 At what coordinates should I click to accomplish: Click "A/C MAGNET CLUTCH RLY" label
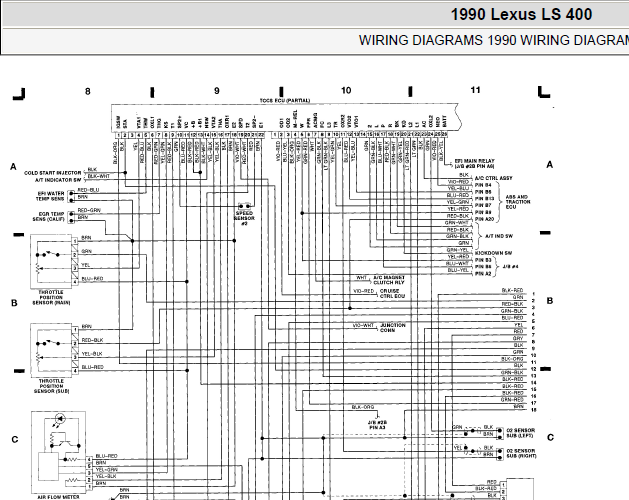coord(389,280)
